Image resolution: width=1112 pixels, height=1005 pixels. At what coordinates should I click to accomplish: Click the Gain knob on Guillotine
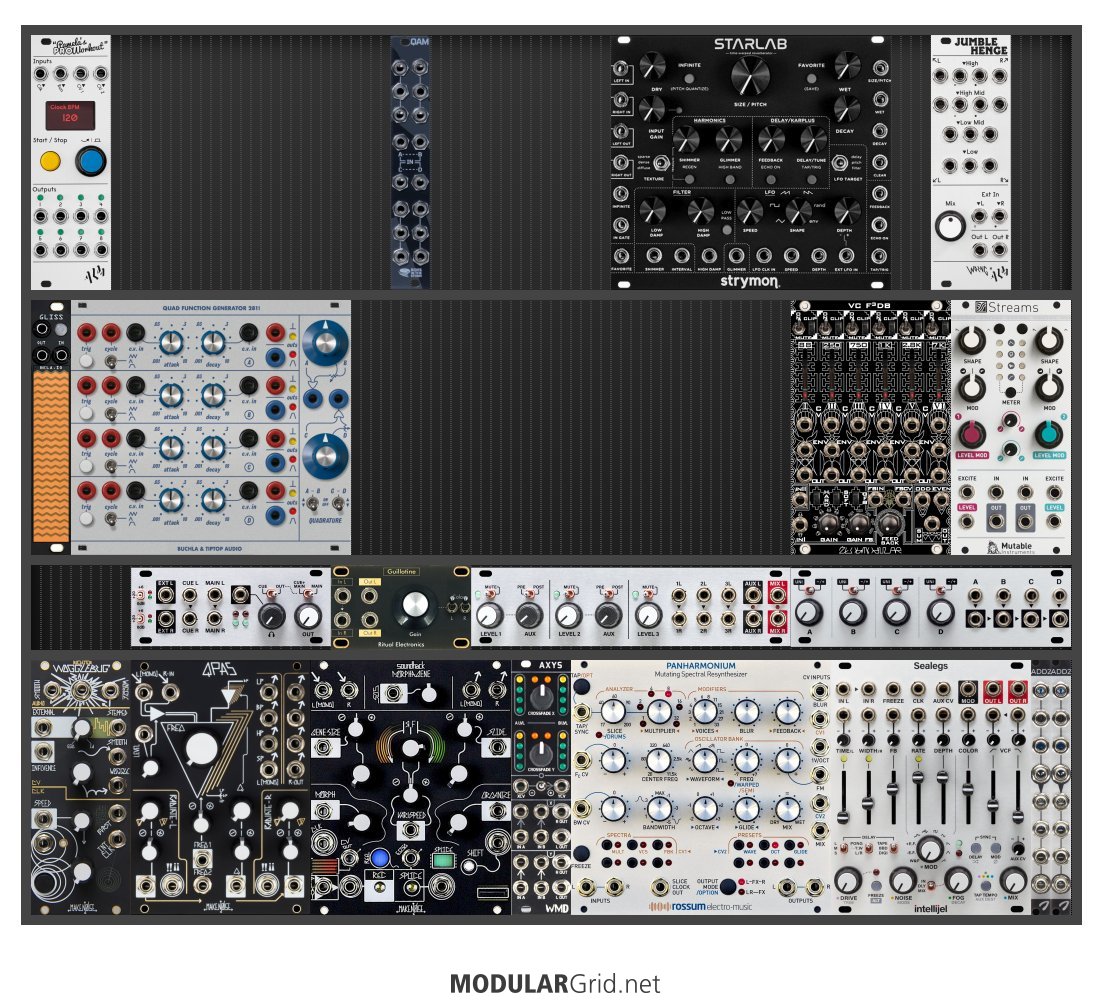pyautogui.click(x=415, y=606)
